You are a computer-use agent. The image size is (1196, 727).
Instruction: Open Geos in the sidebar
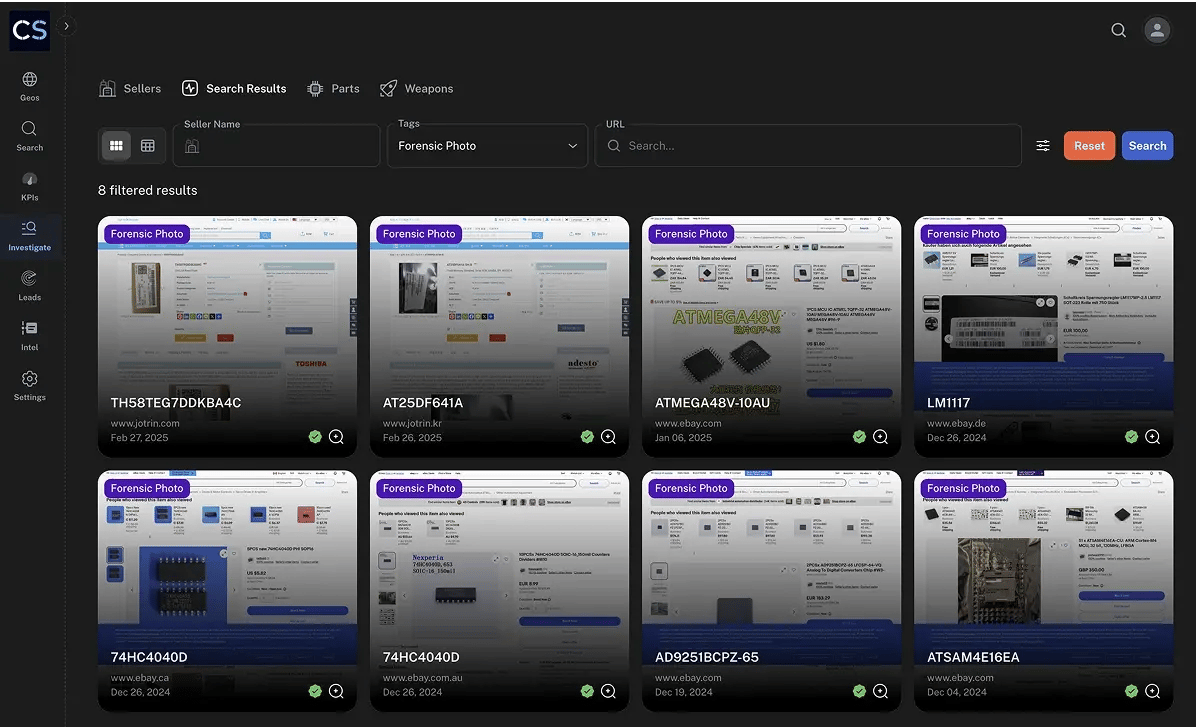pyautogui.click(x=30, y=86)
